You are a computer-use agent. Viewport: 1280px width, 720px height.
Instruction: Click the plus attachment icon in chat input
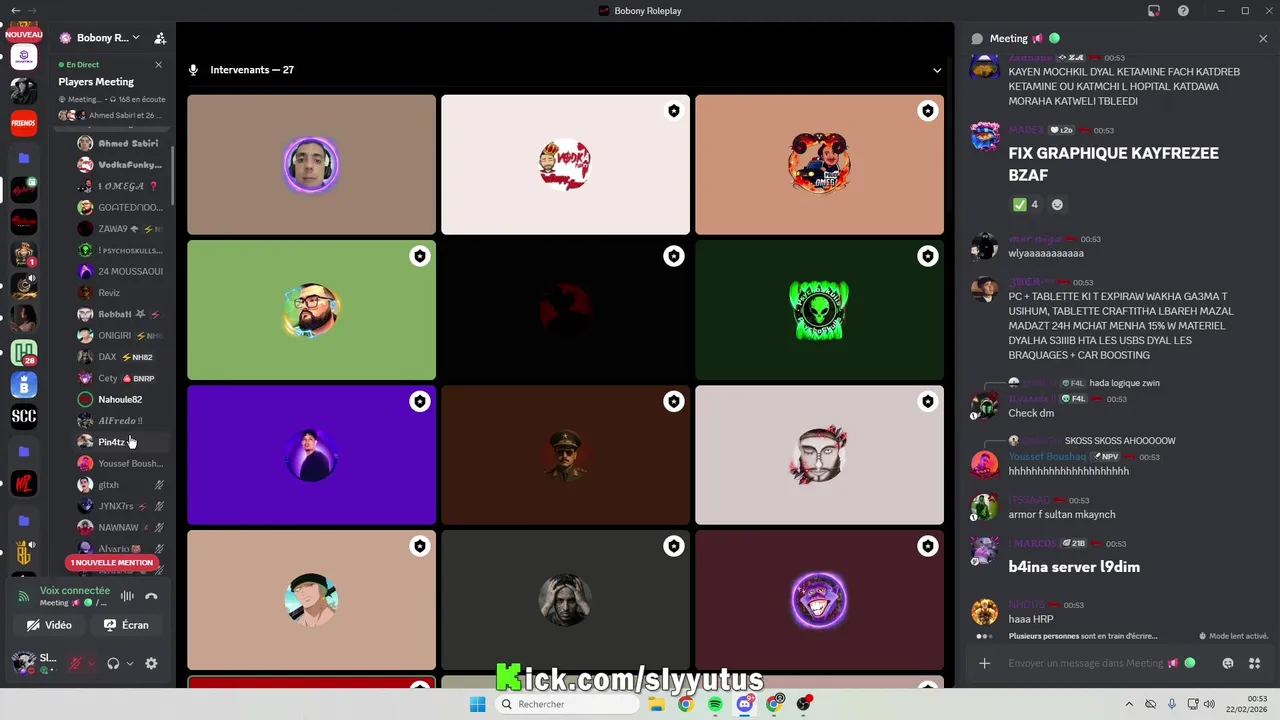(x=985, y=663)
